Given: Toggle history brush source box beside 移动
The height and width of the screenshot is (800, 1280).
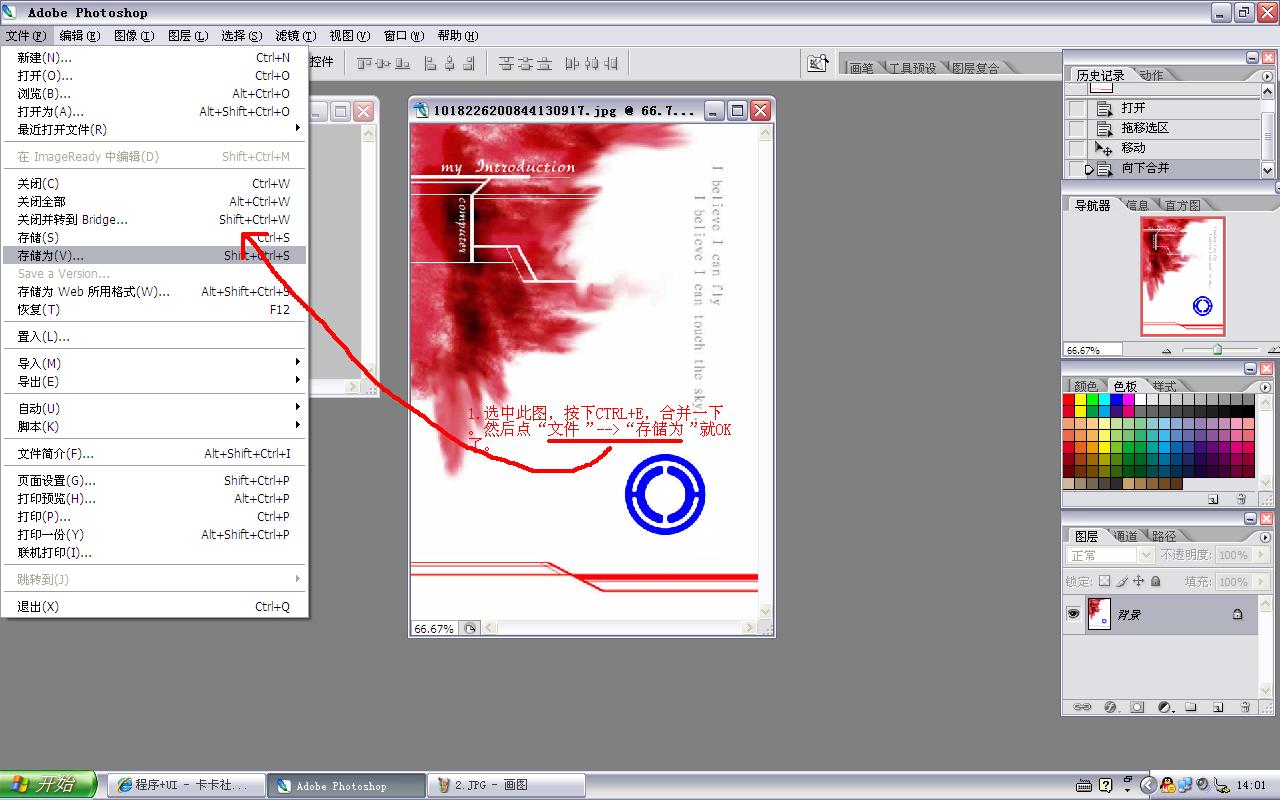Looking at the screenshot, I should [x=1076, y=148].
